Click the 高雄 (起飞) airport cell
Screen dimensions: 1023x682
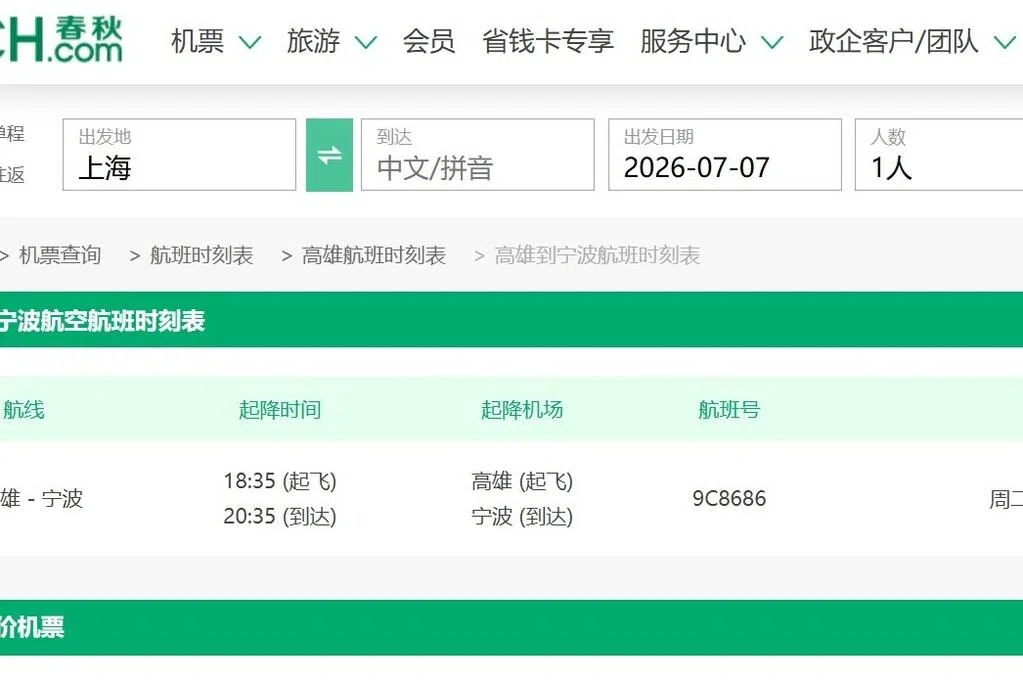[522, 481]
